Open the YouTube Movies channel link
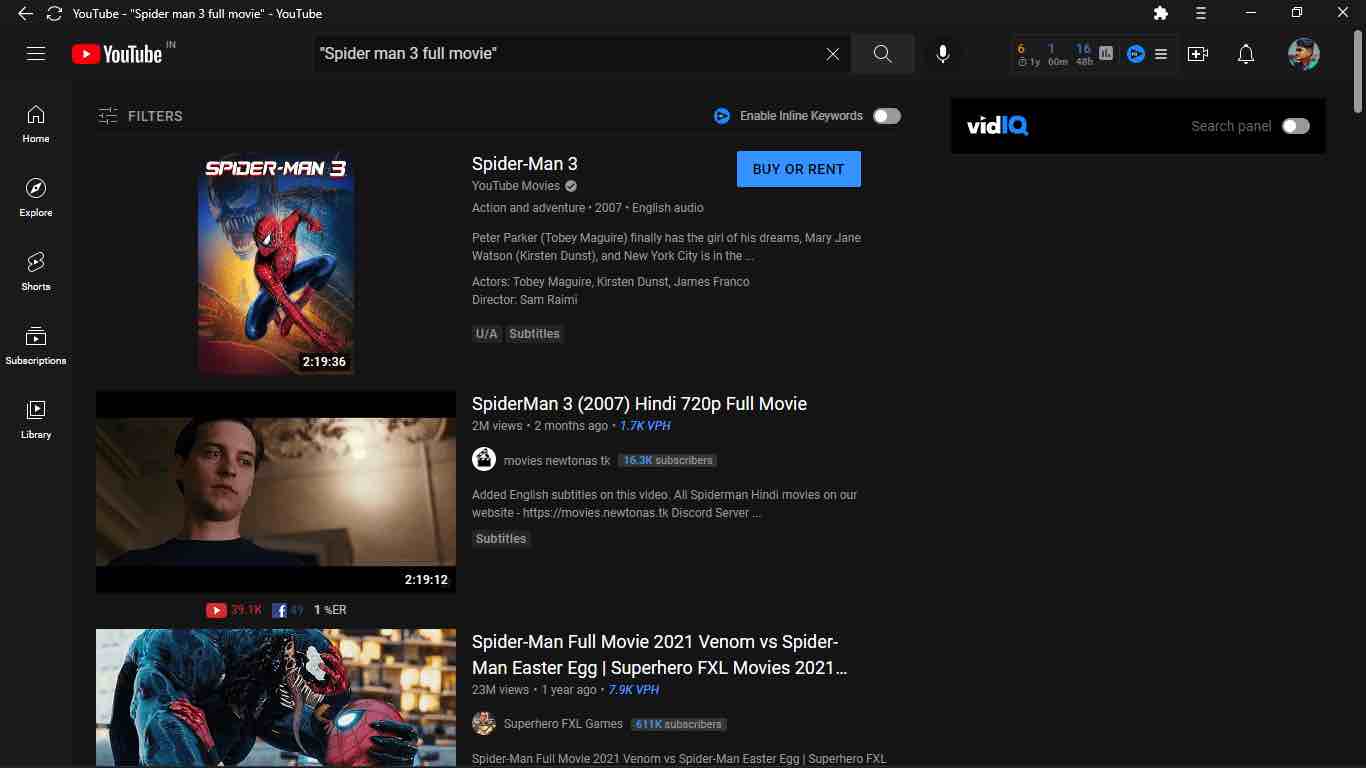 516,186
